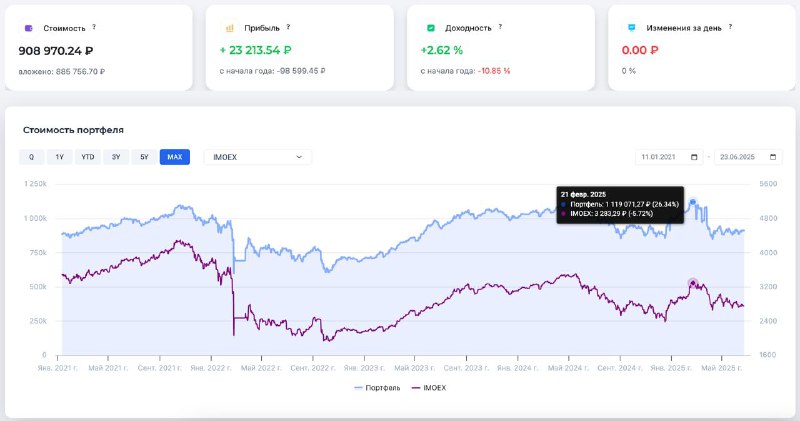Choose the 1Y period button
Image resolution: width=800 pixels, height=421 pixels.
tap(60, 157)
